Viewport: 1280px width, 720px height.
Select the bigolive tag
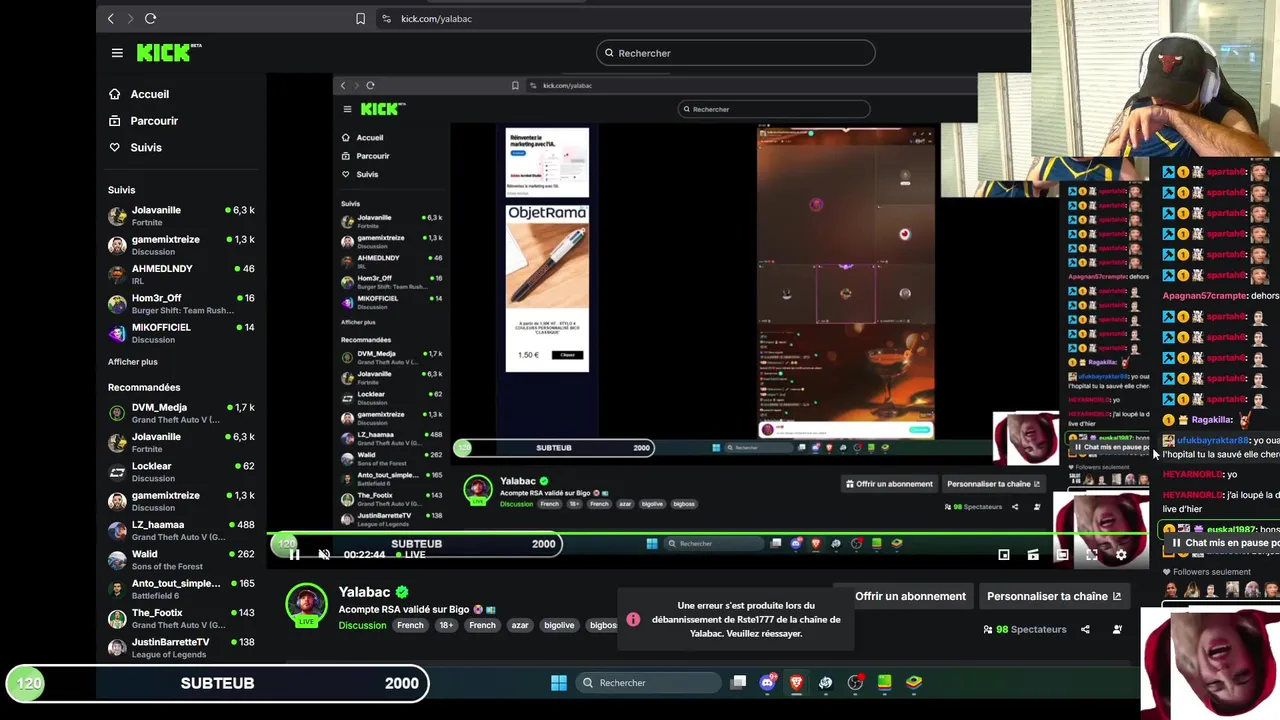tap(559, 625)
